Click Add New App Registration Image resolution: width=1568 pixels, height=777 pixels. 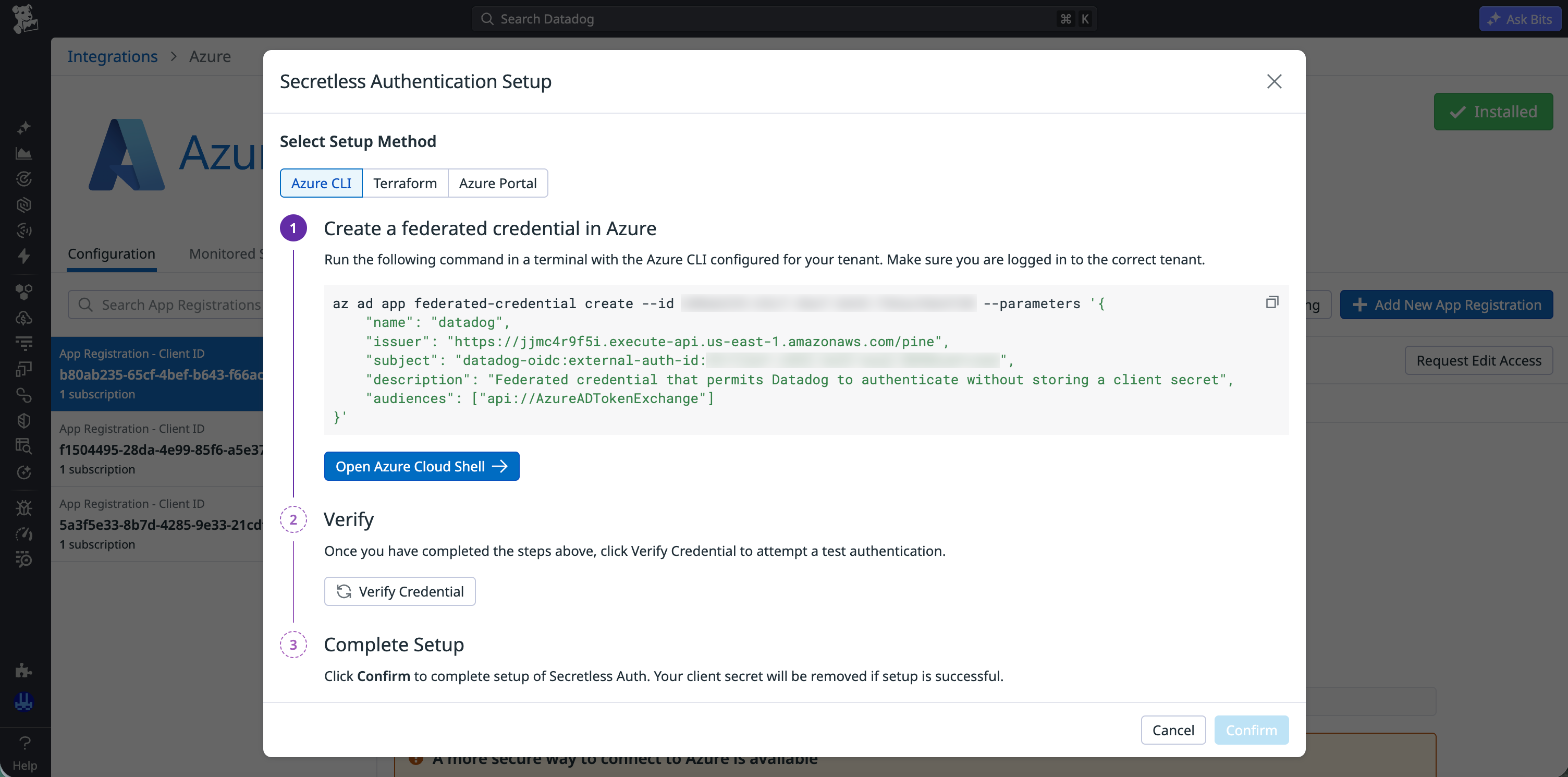(1446, 305)
